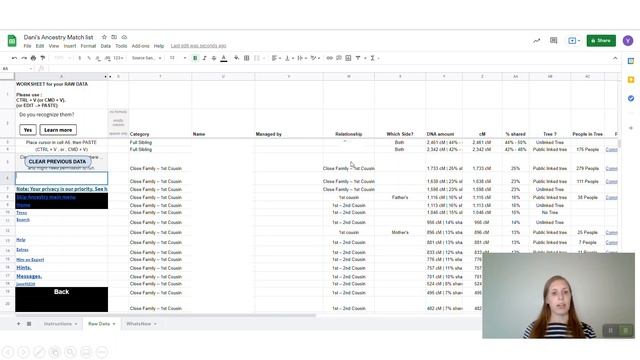Image resolution: width=640 pixels, height=360 pixels.
Task: Pause the webcam recording overlay
Action: point(611,331)
